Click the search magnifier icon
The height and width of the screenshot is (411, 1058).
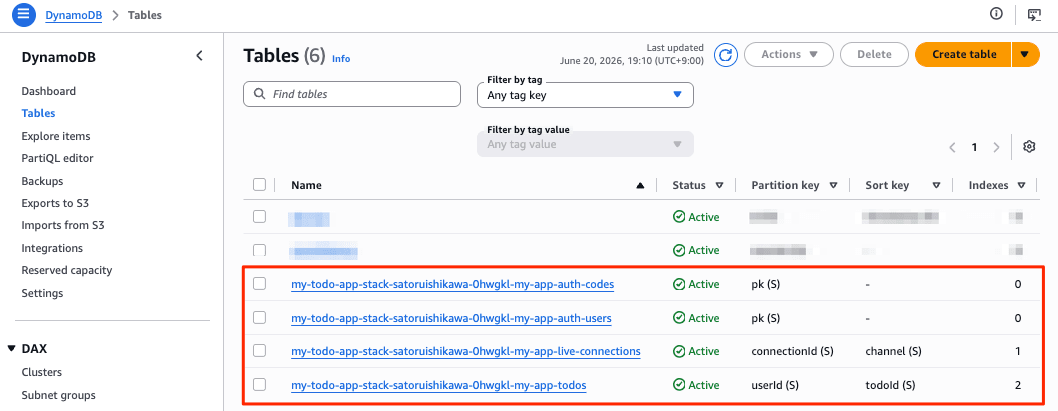pos(259,94)
